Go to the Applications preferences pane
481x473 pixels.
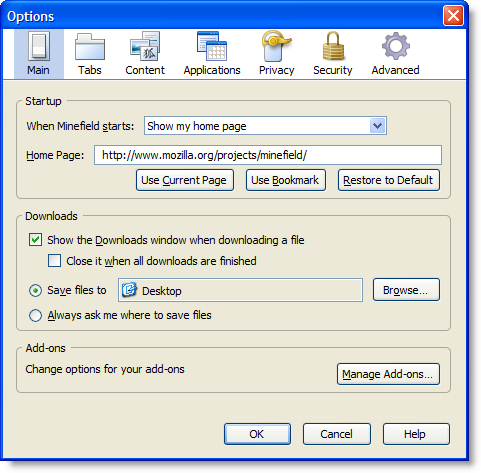tap(212, 54)
